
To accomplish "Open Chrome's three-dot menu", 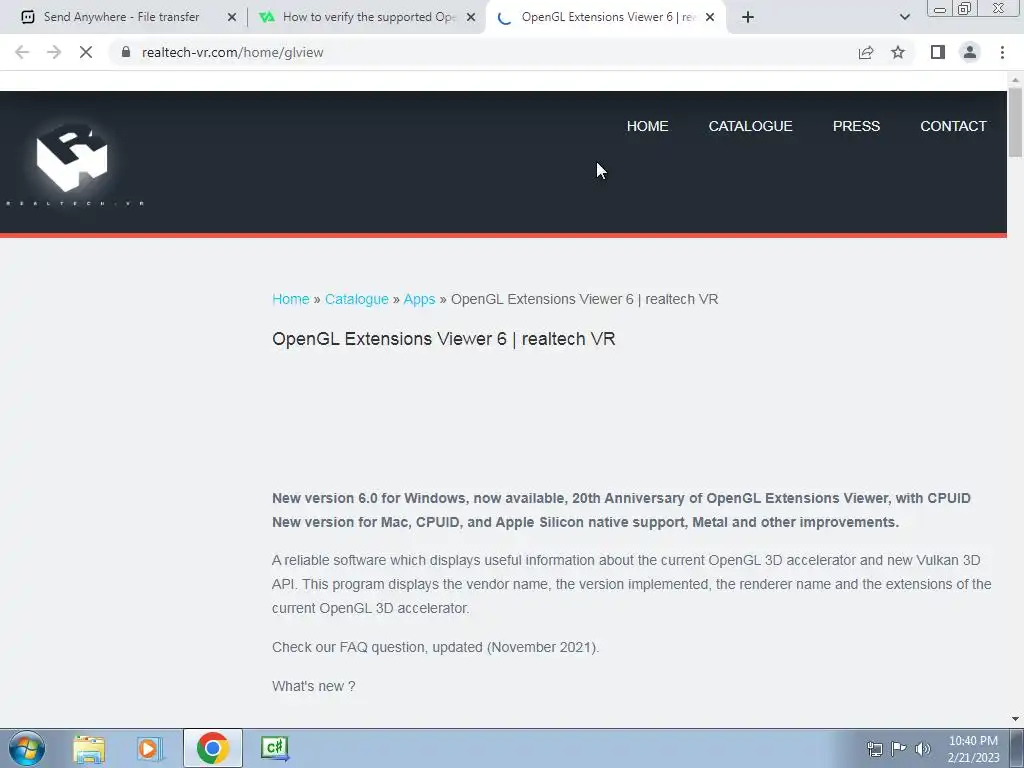I will [1002, 52].
